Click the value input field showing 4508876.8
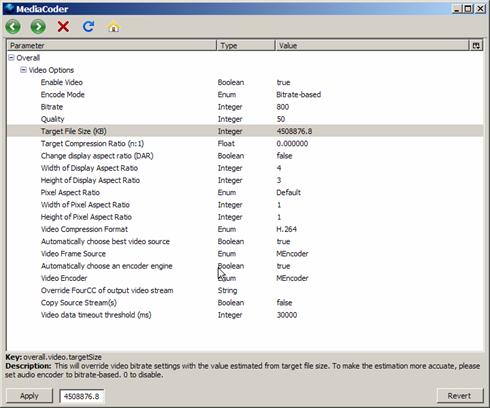The width and height of the screenshot is (490, 408). coord(82,396)
